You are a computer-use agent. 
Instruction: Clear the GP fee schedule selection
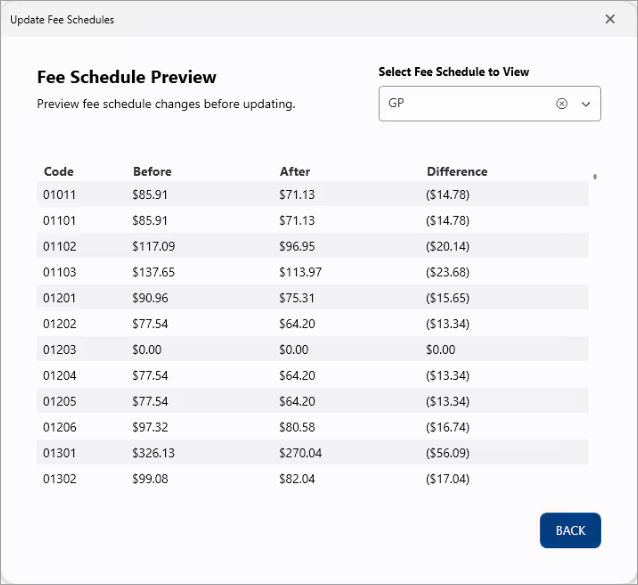(x=561, y=103)
